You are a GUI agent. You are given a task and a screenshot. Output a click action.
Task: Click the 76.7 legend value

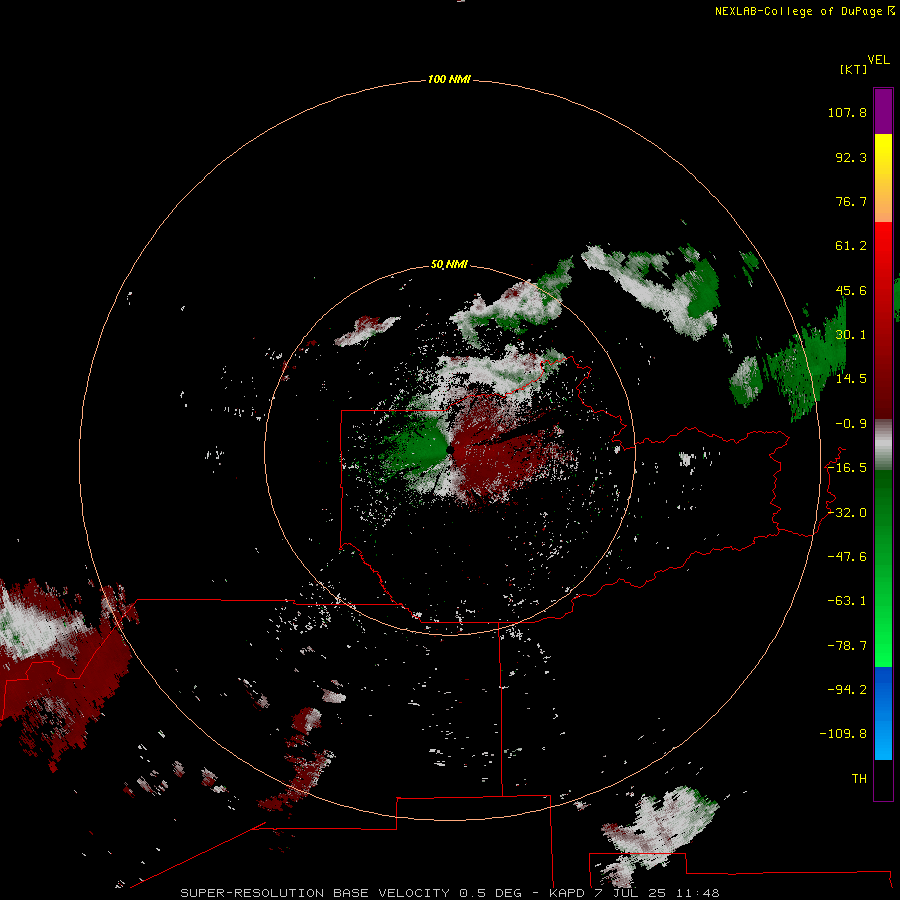click(851, 201)
